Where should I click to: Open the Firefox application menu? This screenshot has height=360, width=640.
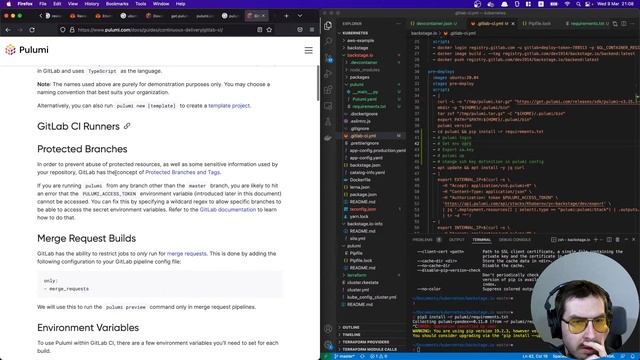tap(312, 30)
